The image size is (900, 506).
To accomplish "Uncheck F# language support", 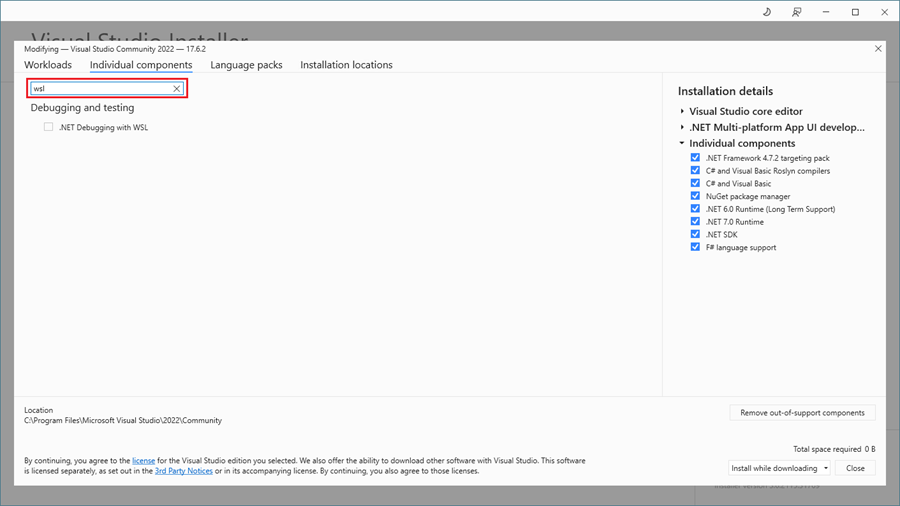I will (x=695, y=247).
